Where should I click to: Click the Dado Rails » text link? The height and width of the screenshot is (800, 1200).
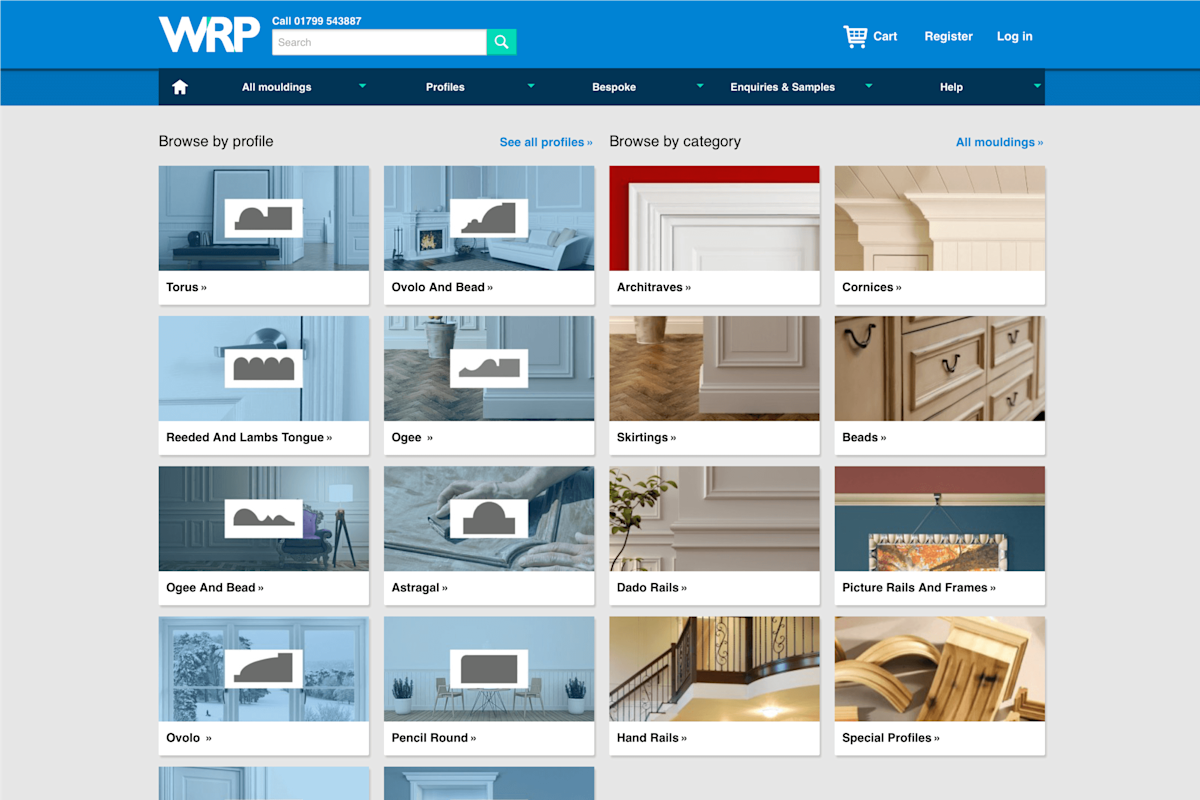click(x=652, y=587)
